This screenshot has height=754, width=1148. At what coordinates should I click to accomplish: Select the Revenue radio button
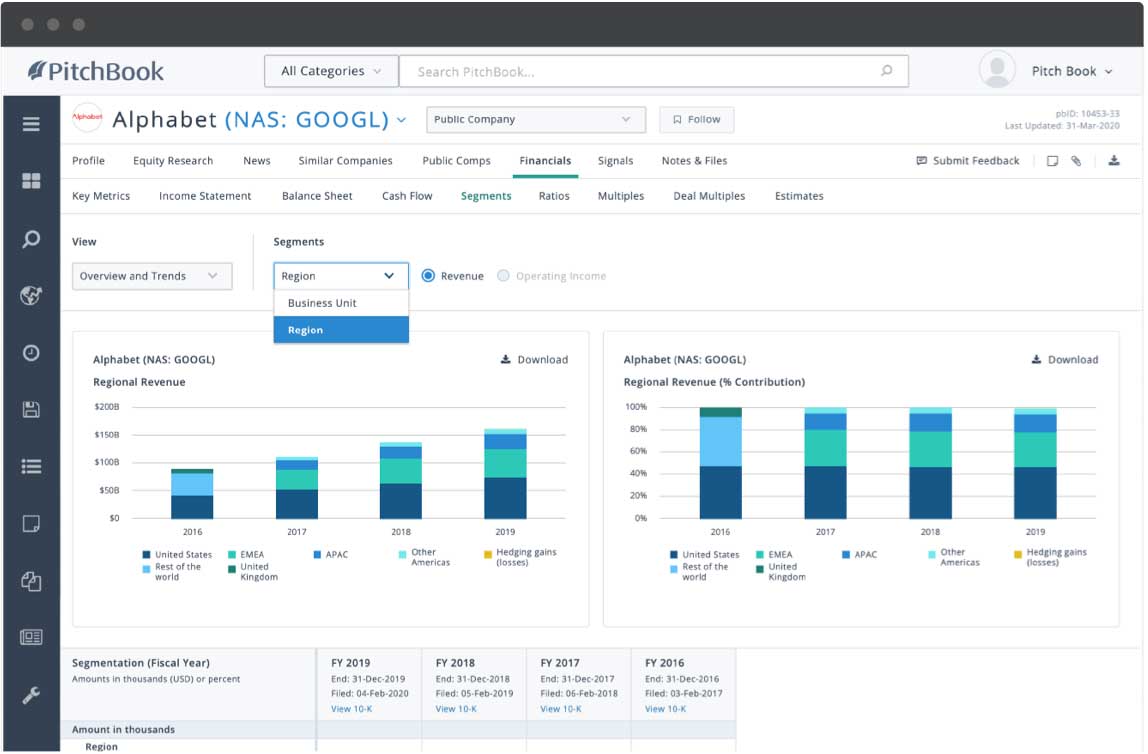[x=428, y=276]
